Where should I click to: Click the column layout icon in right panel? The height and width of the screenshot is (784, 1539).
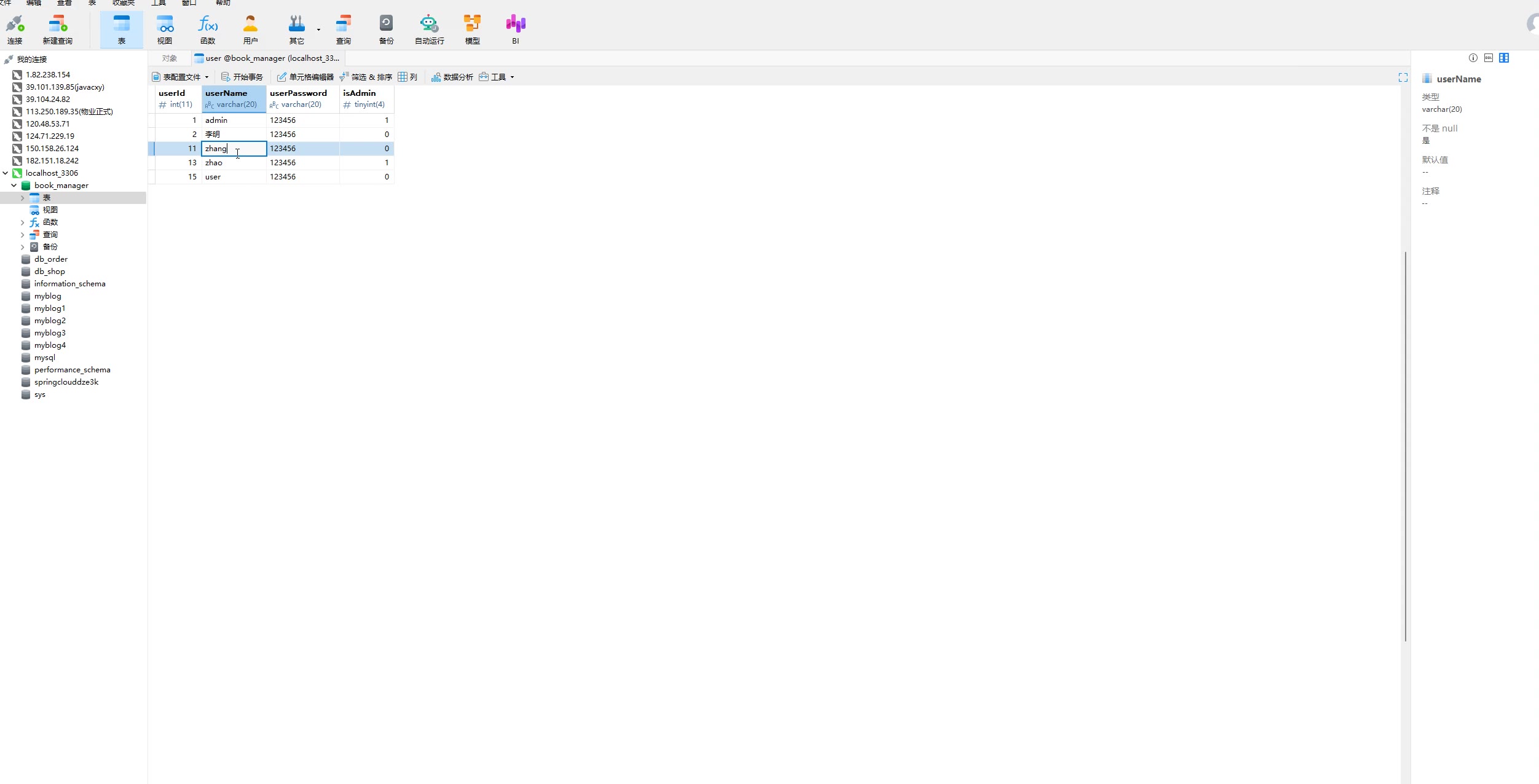pos(1504,58)
